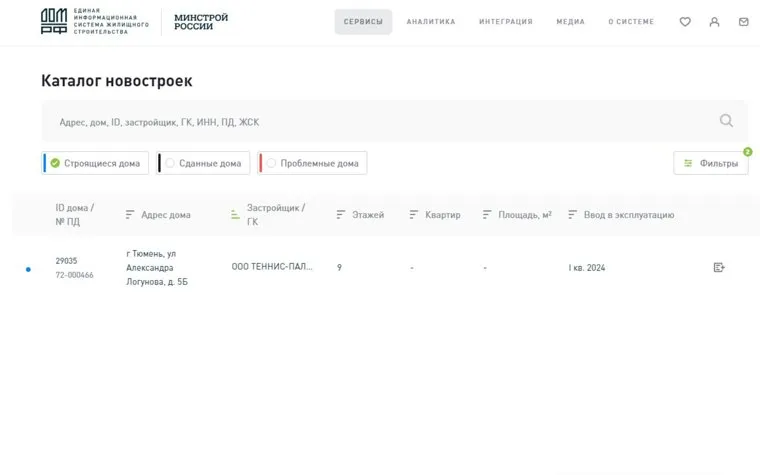
Task: Open the Сервисы menu
Action: click(x=363, y=22)
